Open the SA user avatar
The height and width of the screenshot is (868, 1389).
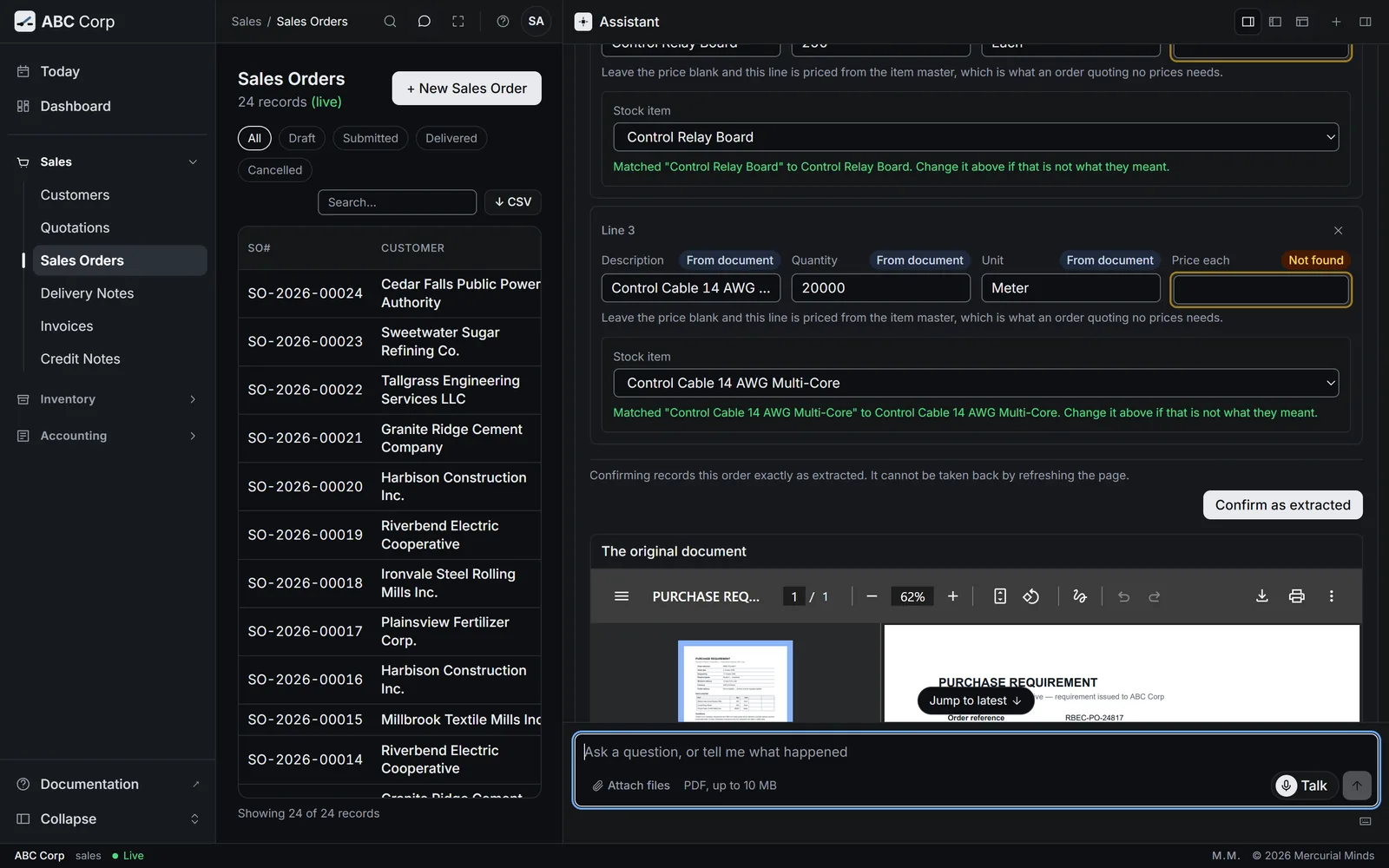coord(537,22)
